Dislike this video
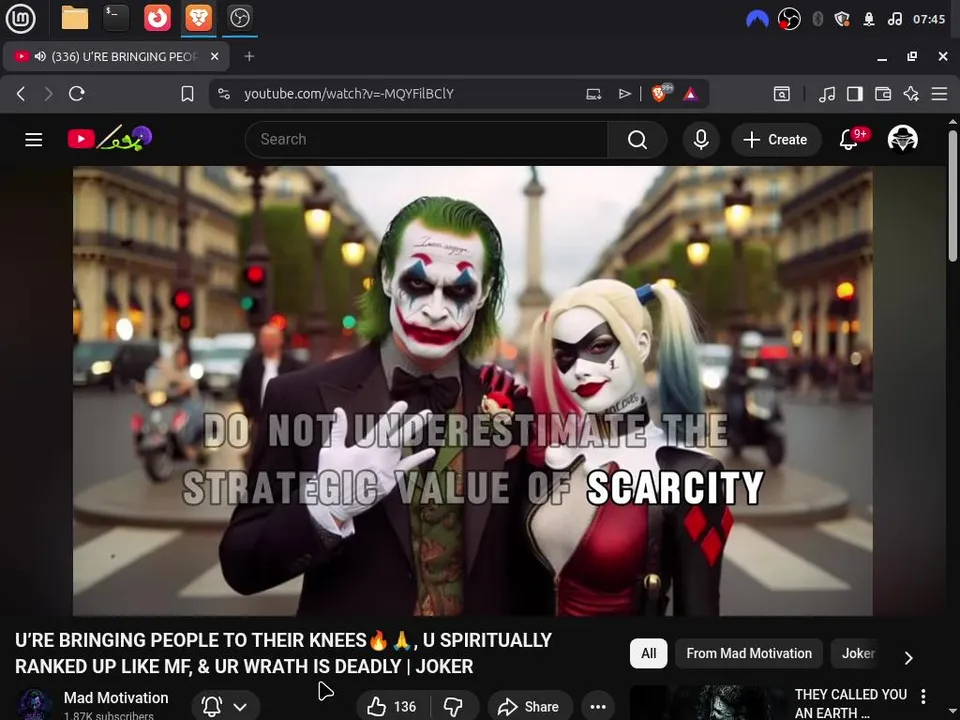 pyautogui.click(x=454, y=707)
